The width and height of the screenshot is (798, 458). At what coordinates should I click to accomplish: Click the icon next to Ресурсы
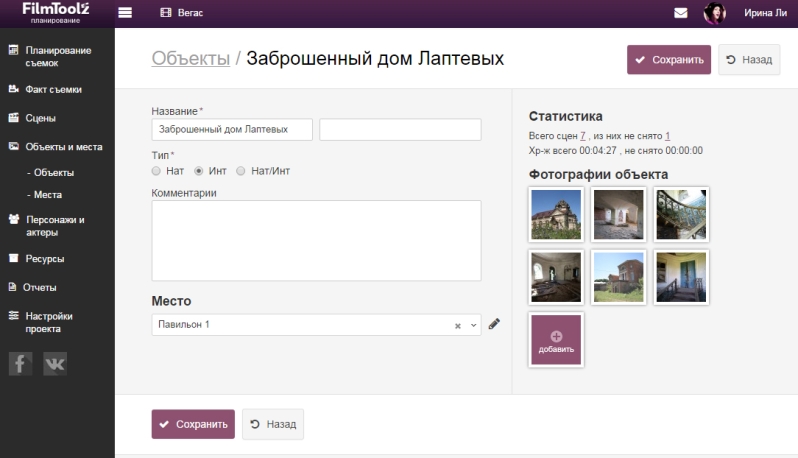[14, 258]
